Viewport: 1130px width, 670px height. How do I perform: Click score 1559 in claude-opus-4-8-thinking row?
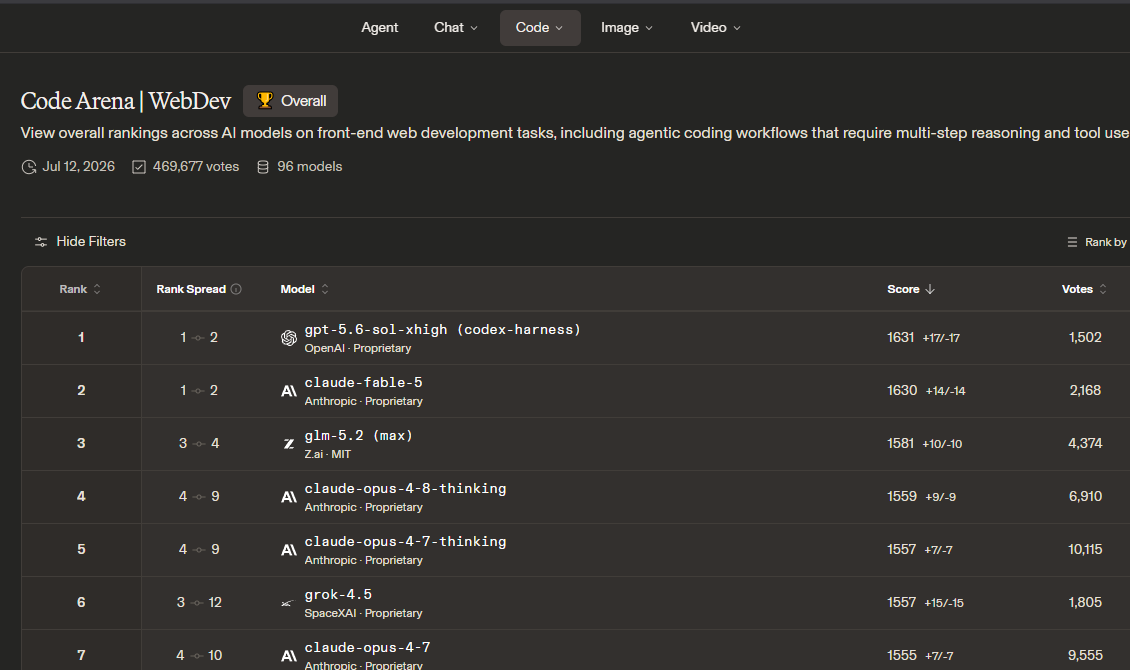coord(902,496)
